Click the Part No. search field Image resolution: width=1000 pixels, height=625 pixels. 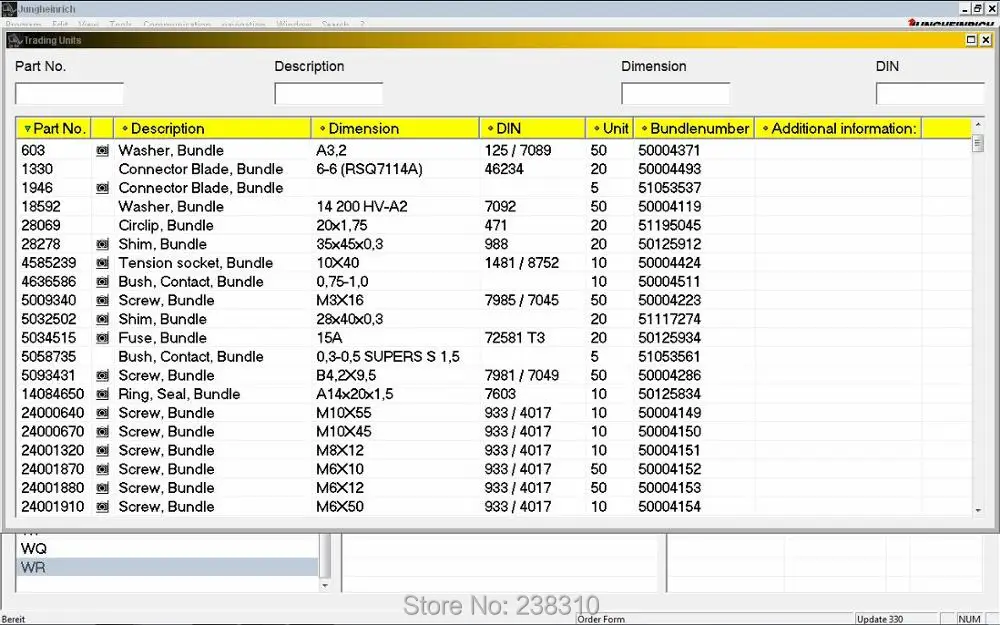click(70, 94)
